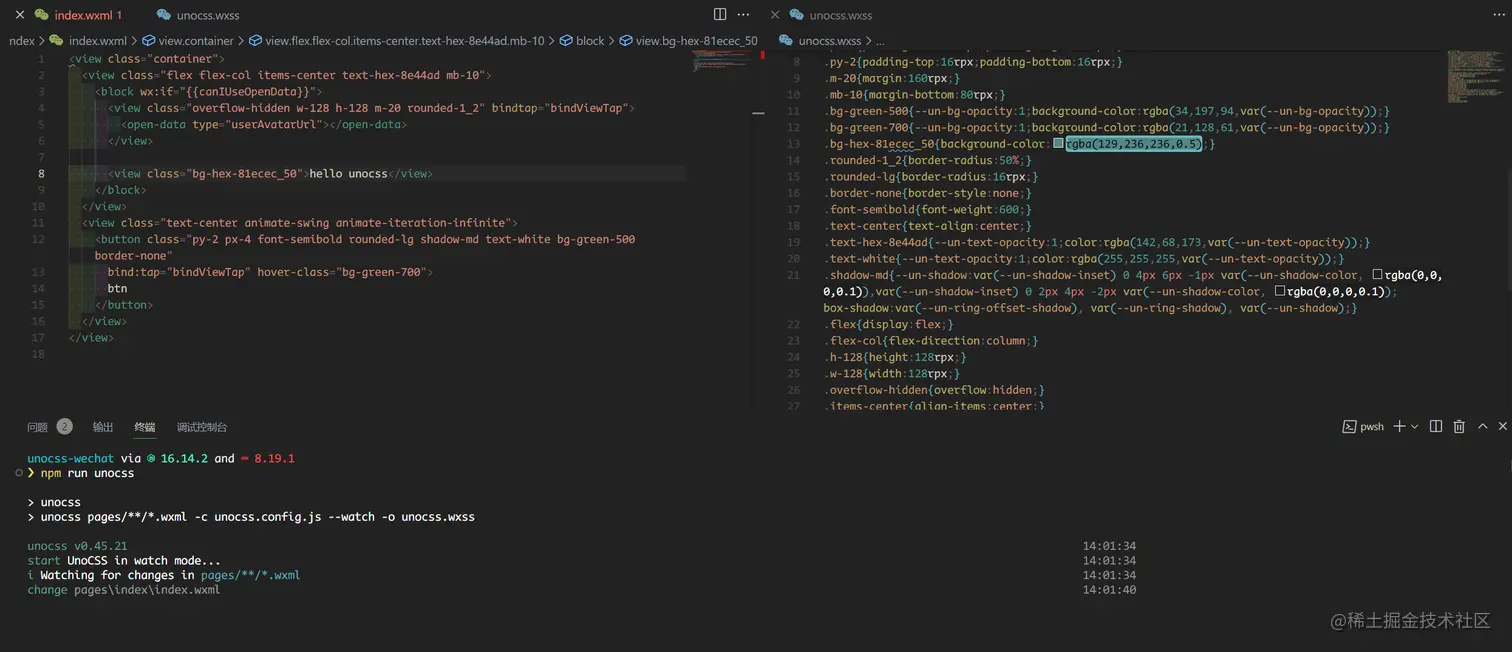1512x652 pixels.
Task: Kill the terminal using the trash icon
Action: pos(1459,427)
